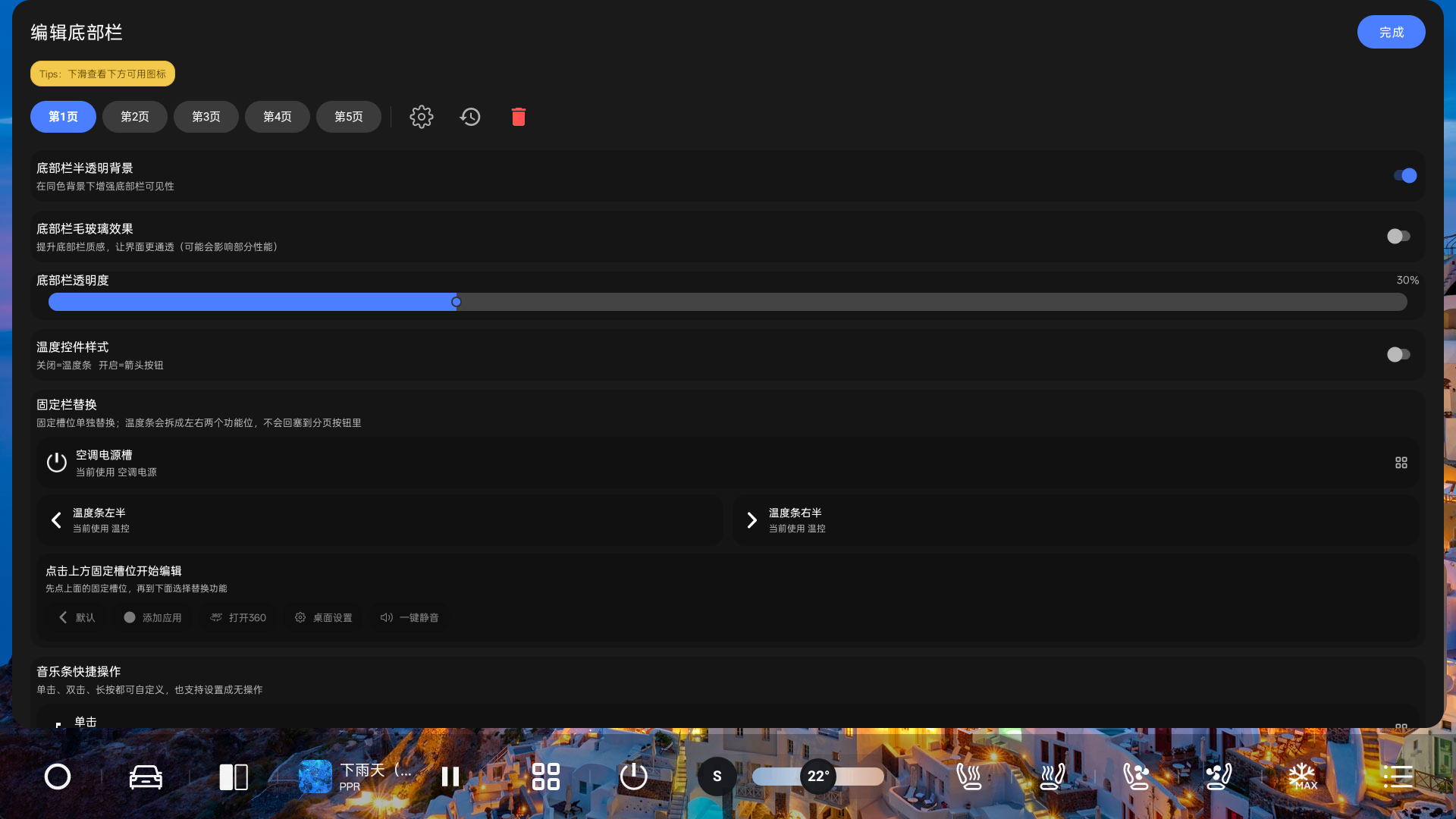Viewport: 1456px width, 819px height.
Task: Select the 温度条左半 slot
Action: coord(380,520)
